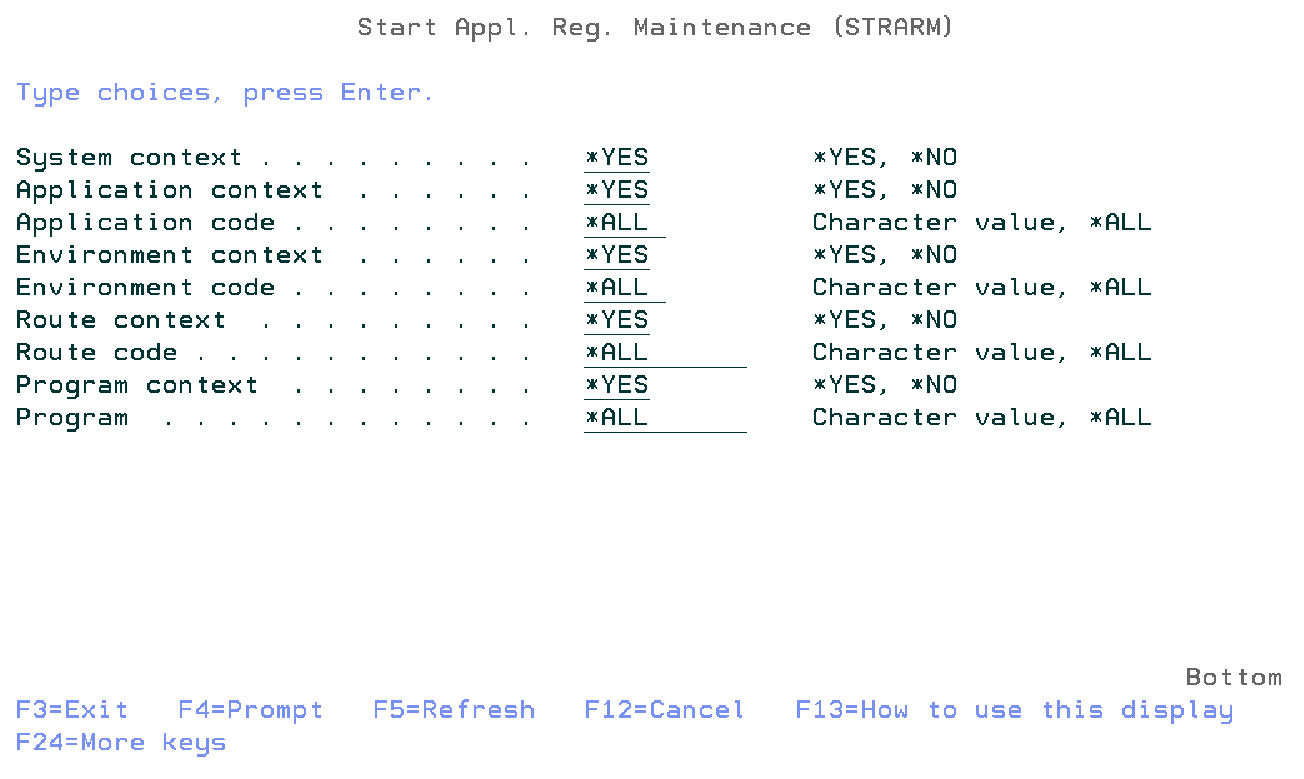Focus the Environment context *YES field

click(x=617, y=255)
